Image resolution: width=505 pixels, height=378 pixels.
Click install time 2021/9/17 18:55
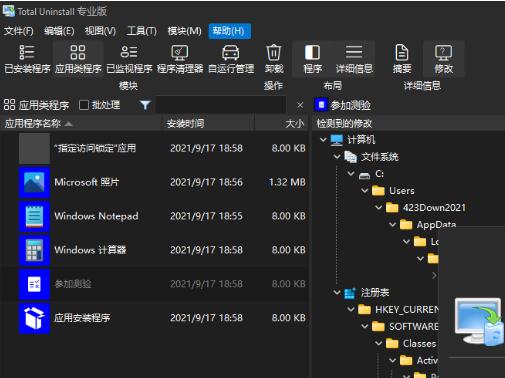click(x=206, y=216)
